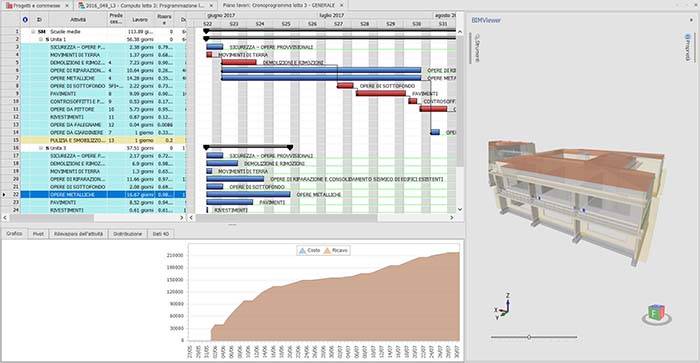Toggle the Ricavo series in chart legend
The width and height of the screenshot is (700, 363).
[335, 250]
